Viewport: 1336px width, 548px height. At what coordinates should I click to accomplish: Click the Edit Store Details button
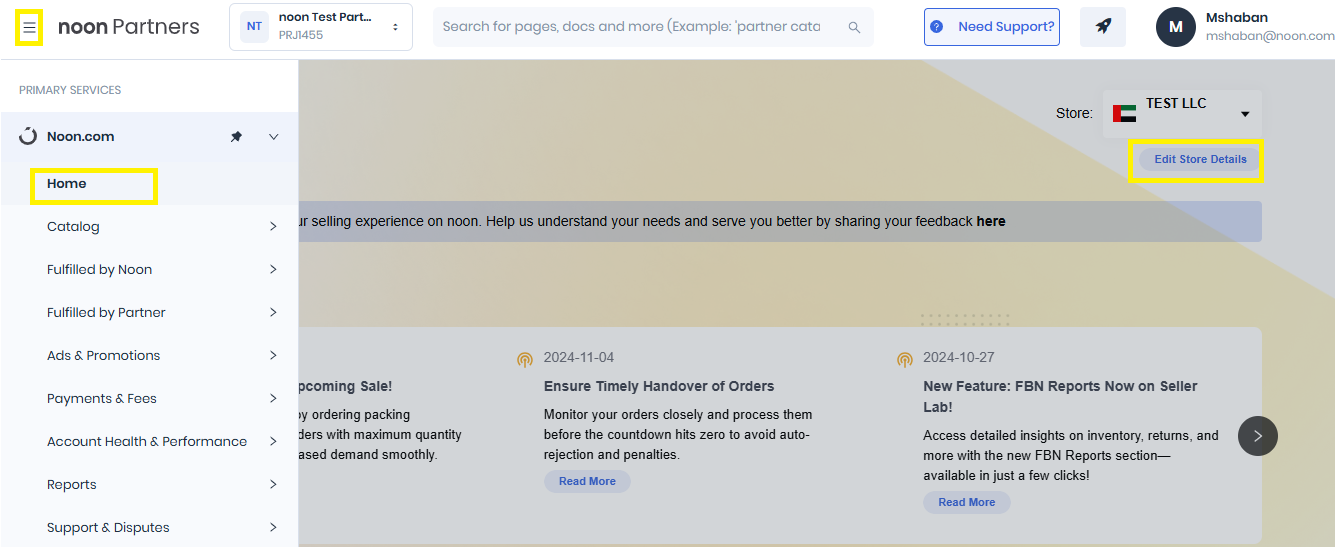[x=1200, y=160]
